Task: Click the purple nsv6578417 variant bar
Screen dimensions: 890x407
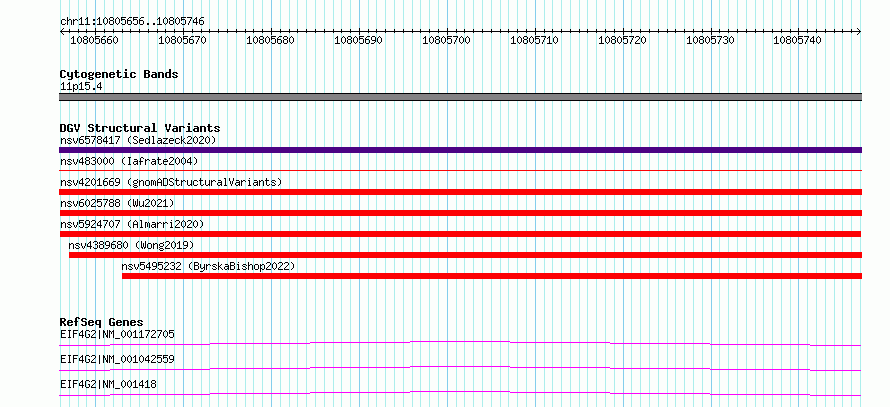Action: 460,150
